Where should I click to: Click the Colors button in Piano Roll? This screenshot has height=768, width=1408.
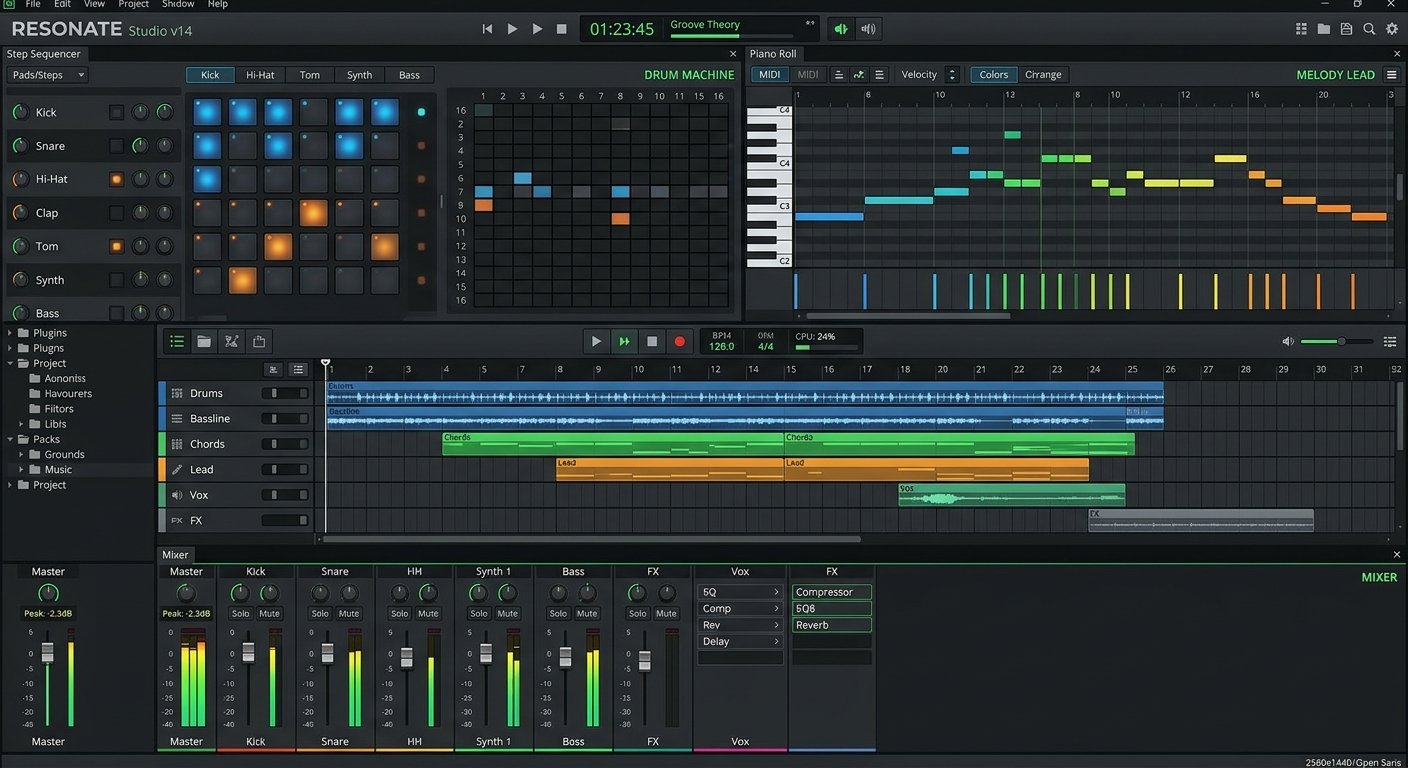click(993, 75)
